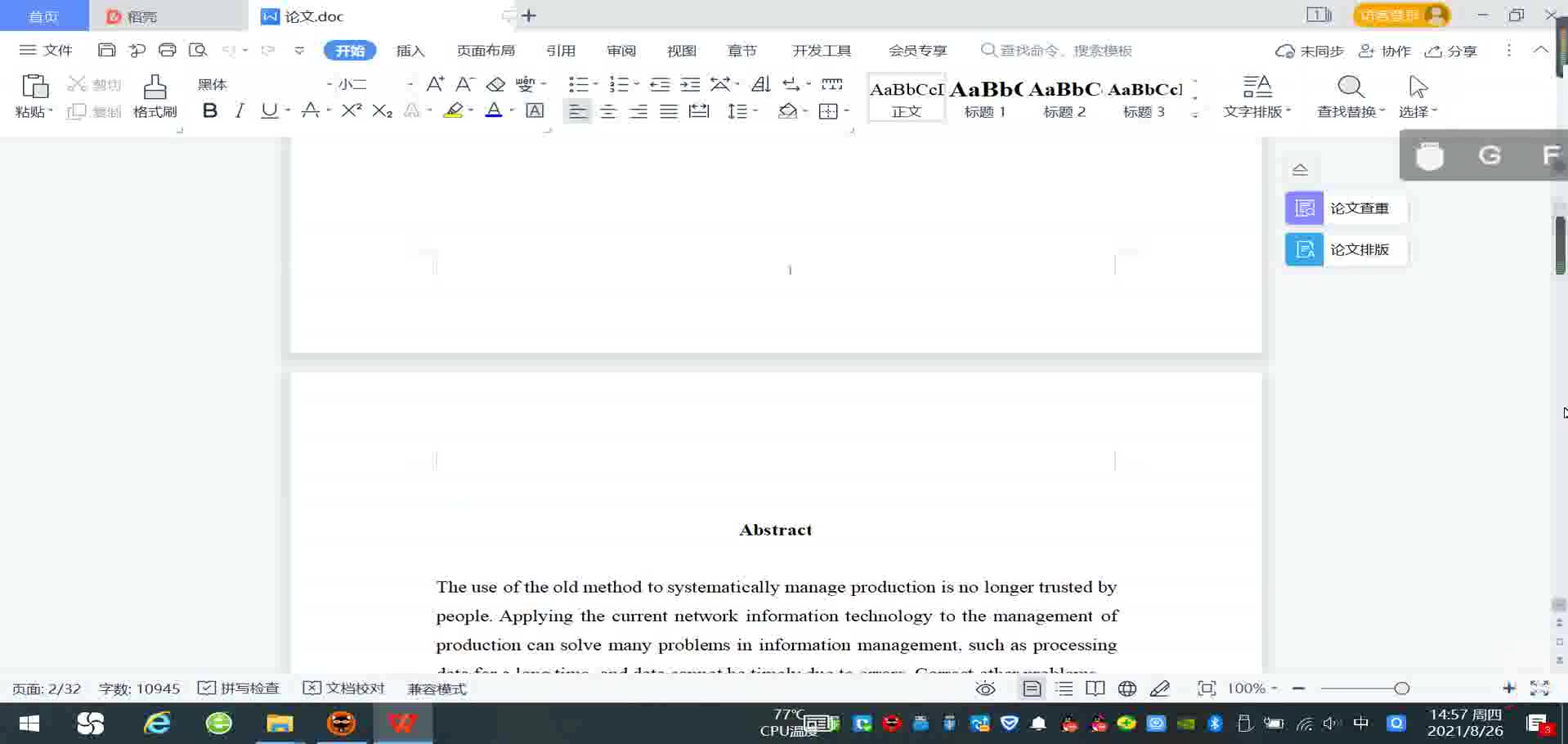Decrease font size with the A- icon
This screenshot has width=1568, height=744.
tap(464, 84)
